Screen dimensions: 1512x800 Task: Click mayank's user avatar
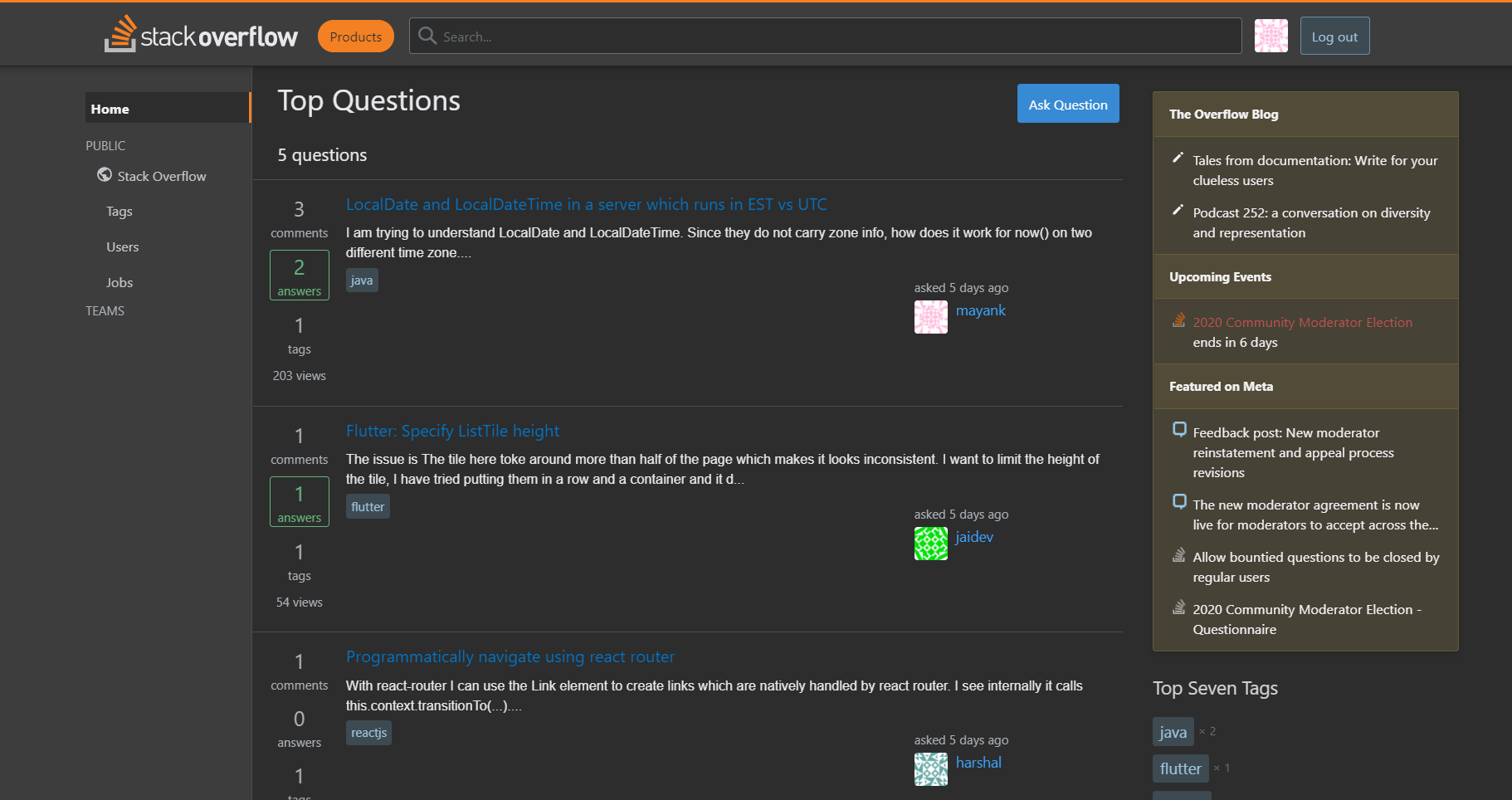(x=930, y=317)
